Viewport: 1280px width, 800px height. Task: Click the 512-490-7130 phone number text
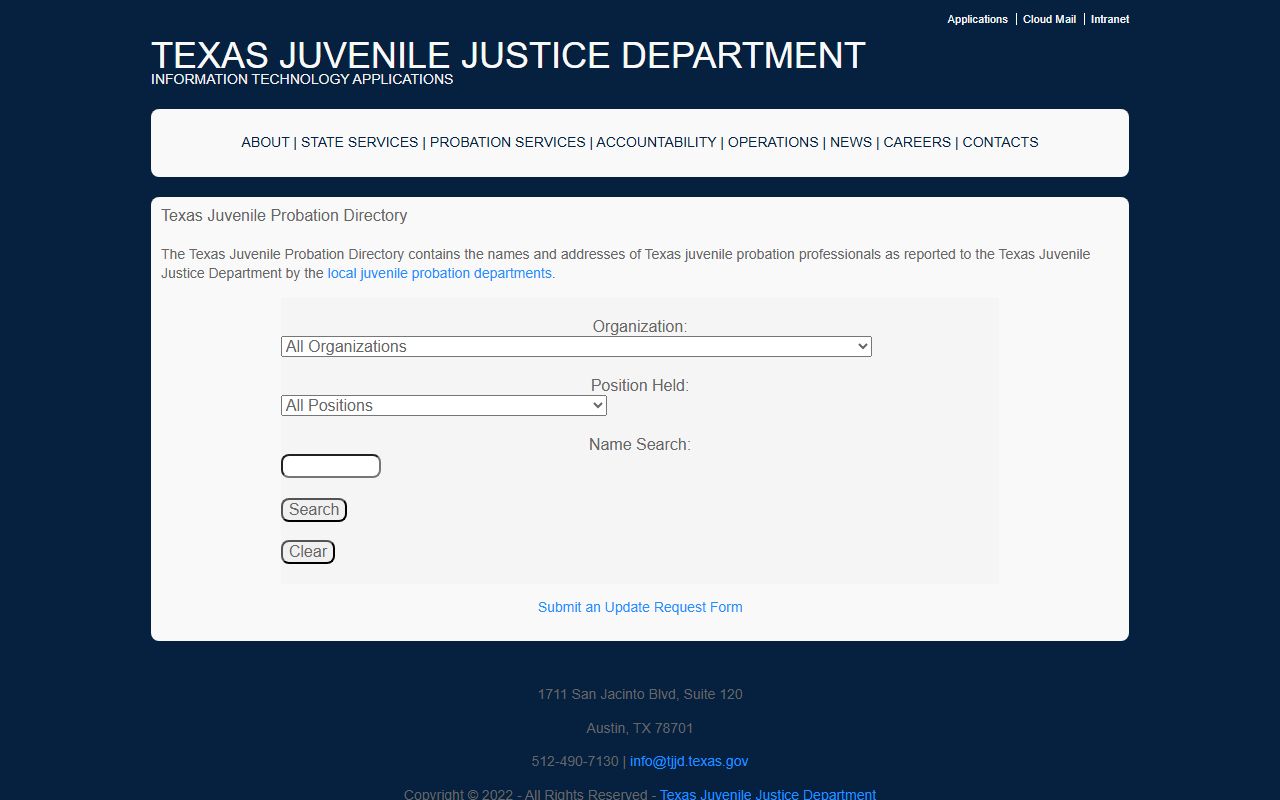coord(575,761)
